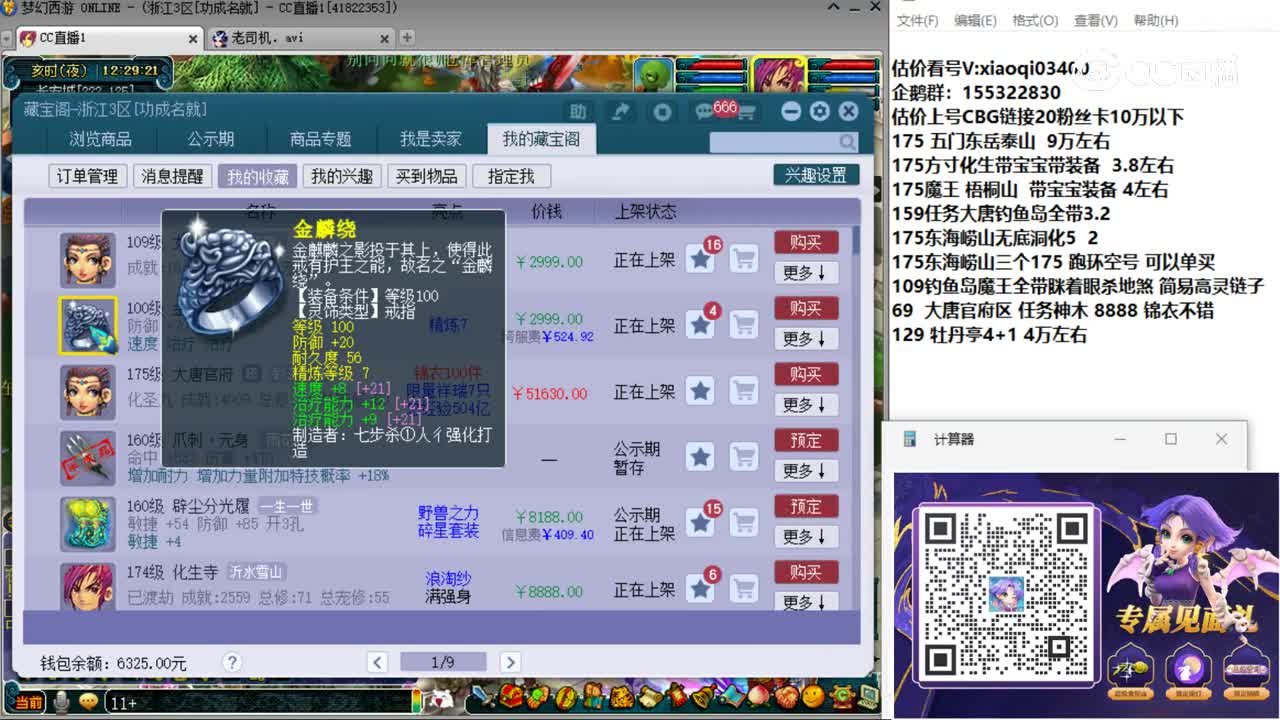This screenshot has width=1280, height=720.
Task: Open 查看(V) menu in Notepad
Action: [1095, 20]
